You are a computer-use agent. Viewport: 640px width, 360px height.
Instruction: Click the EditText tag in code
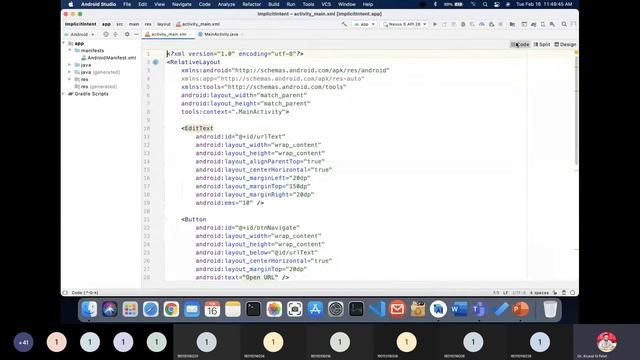point(199,128)
